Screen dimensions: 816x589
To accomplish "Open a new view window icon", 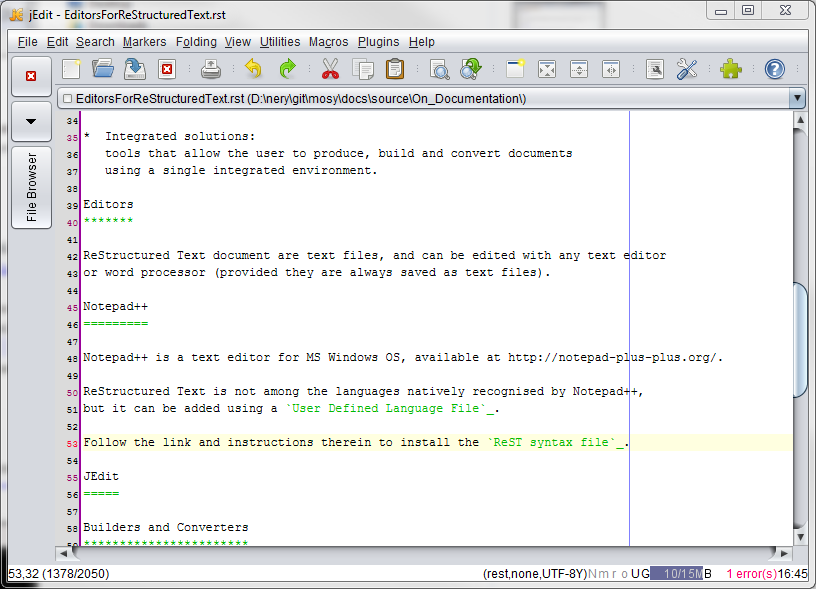I will click(x=515, y=69).
